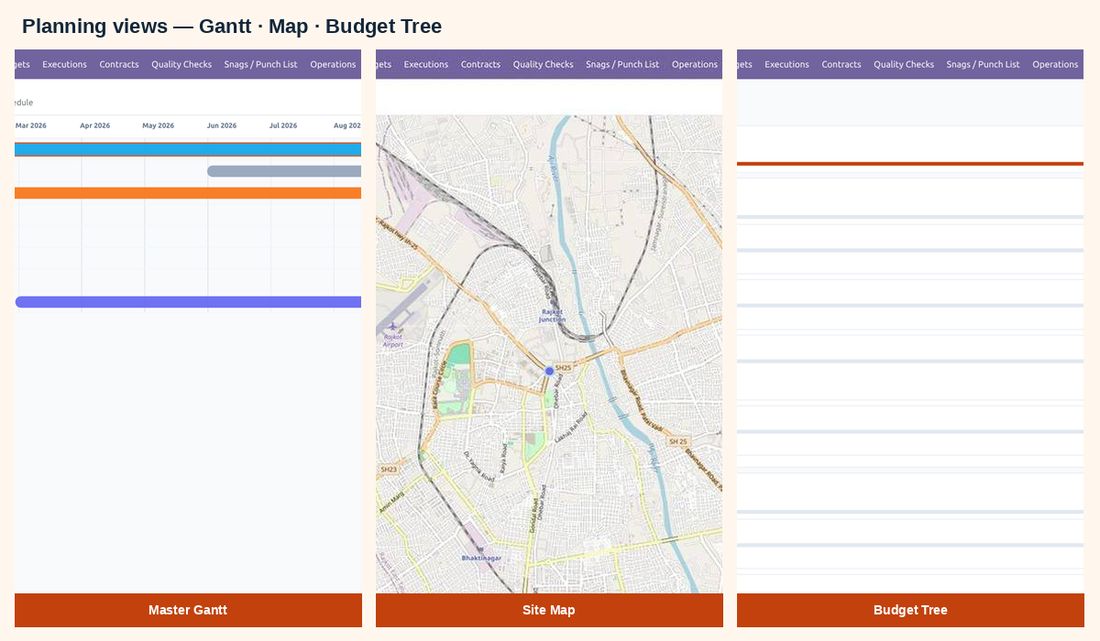
Task: Select the Site Map caption button
Action: [x=549, y=610]
